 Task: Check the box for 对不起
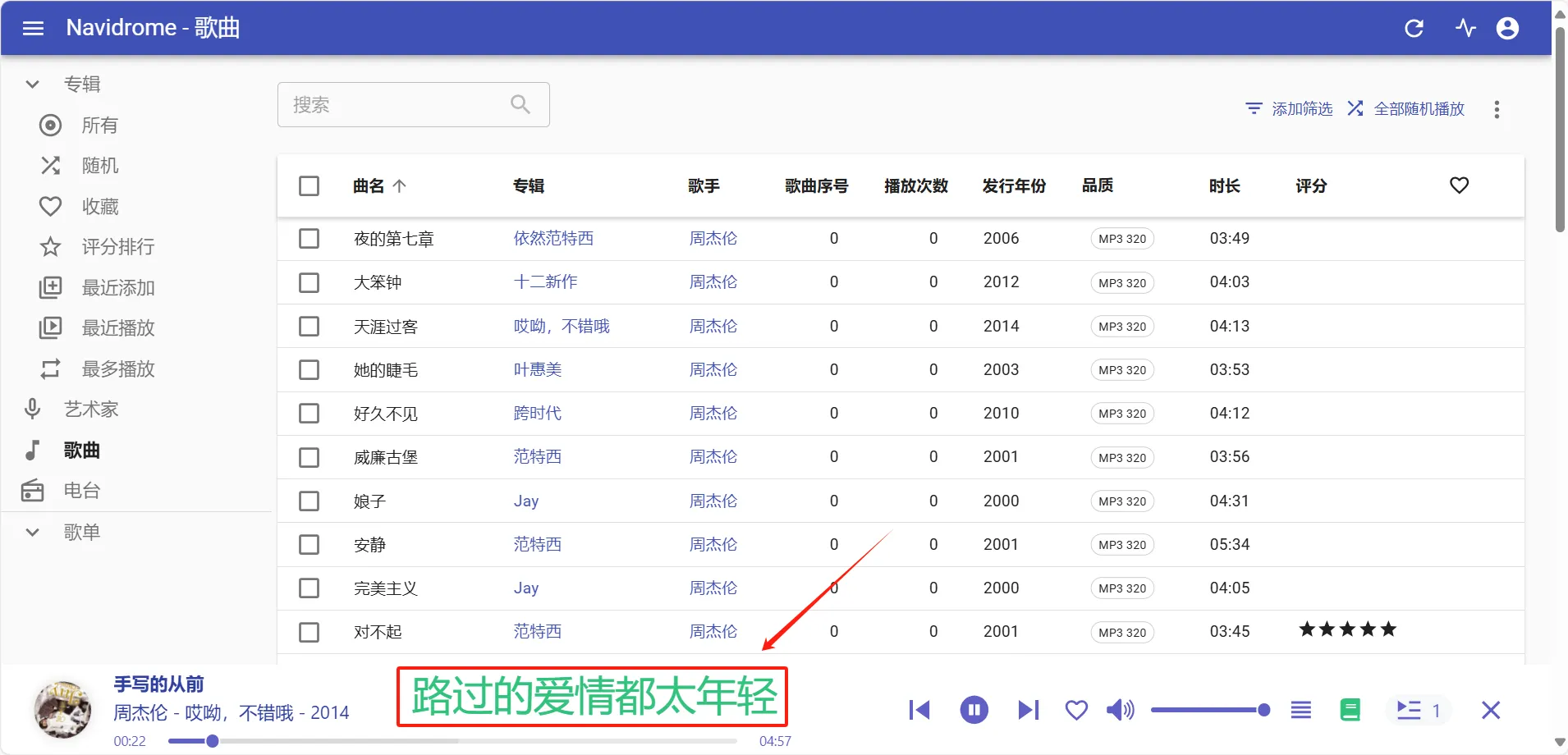click(x=309, y=632)
